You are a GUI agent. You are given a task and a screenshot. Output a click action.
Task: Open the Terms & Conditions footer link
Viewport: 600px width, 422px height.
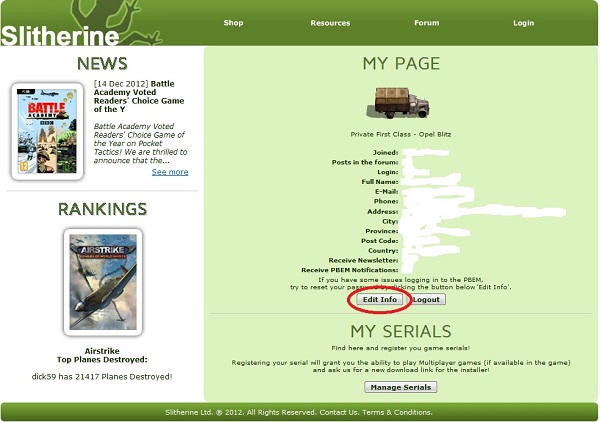click(397, 412)
